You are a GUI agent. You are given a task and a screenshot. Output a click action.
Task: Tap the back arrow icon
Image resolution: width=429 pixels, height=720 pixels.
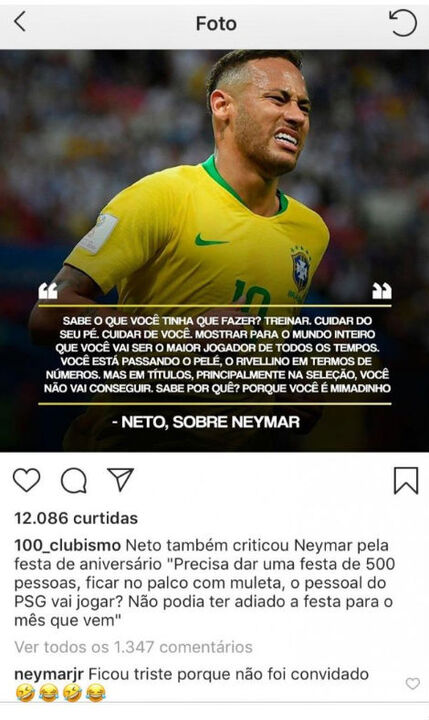[20, 22]
